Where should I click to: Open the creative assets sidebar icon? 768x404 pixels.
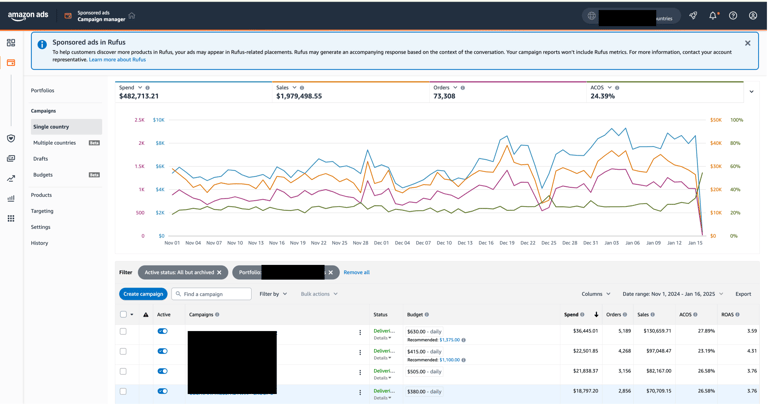pos(11,159)
